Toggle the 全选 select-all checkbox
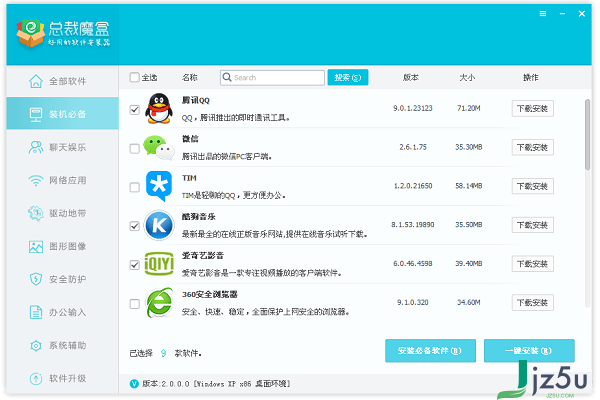Image resolution: width=600 pixels, height=400 pixels. coord(134,77)
